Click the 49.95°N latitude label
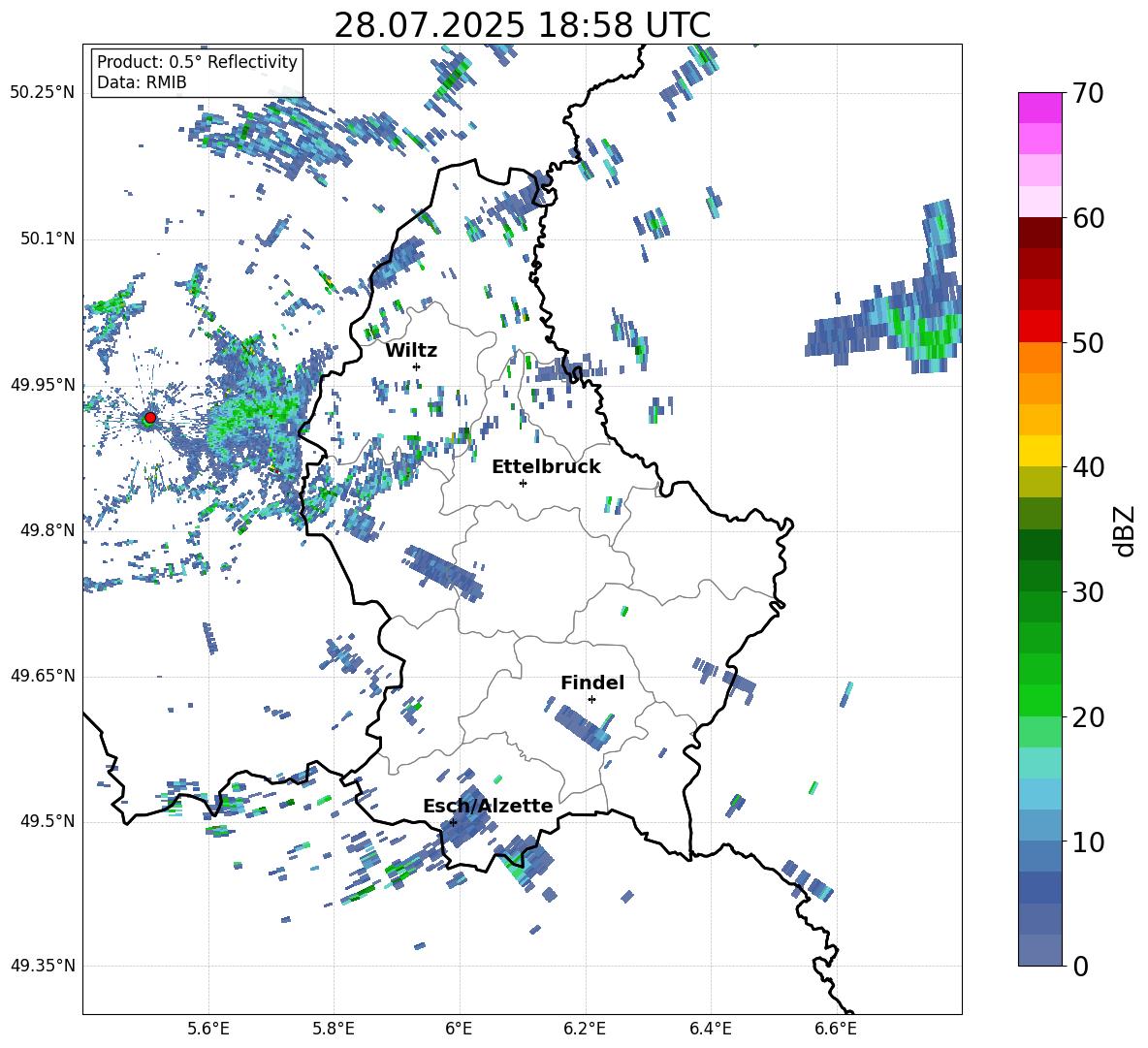Viewport: 1148px width, 1048px height. [43, 385]
